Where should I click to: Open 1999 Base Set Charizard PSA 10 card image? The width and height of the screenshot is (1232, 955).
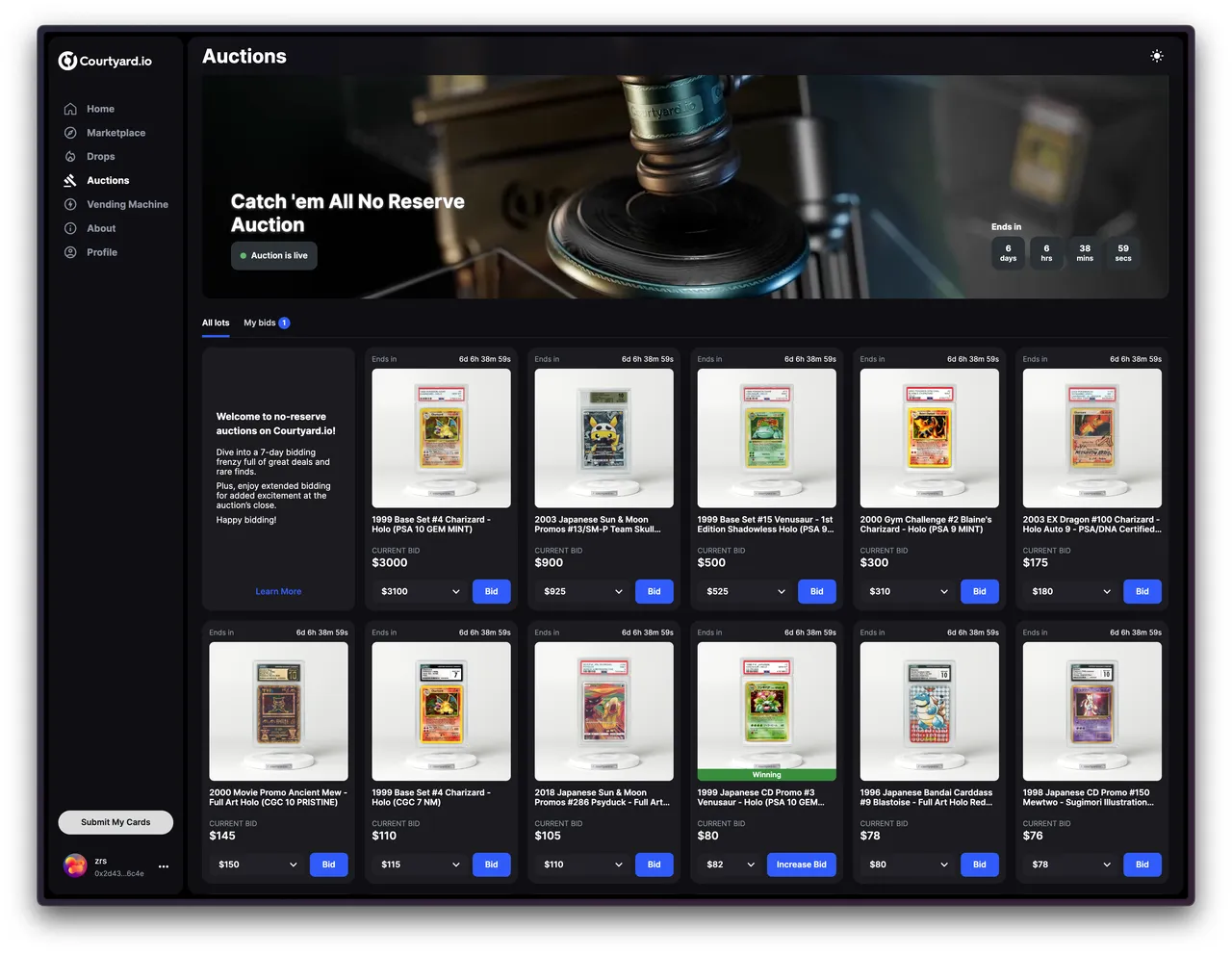(x=442, y=438)
